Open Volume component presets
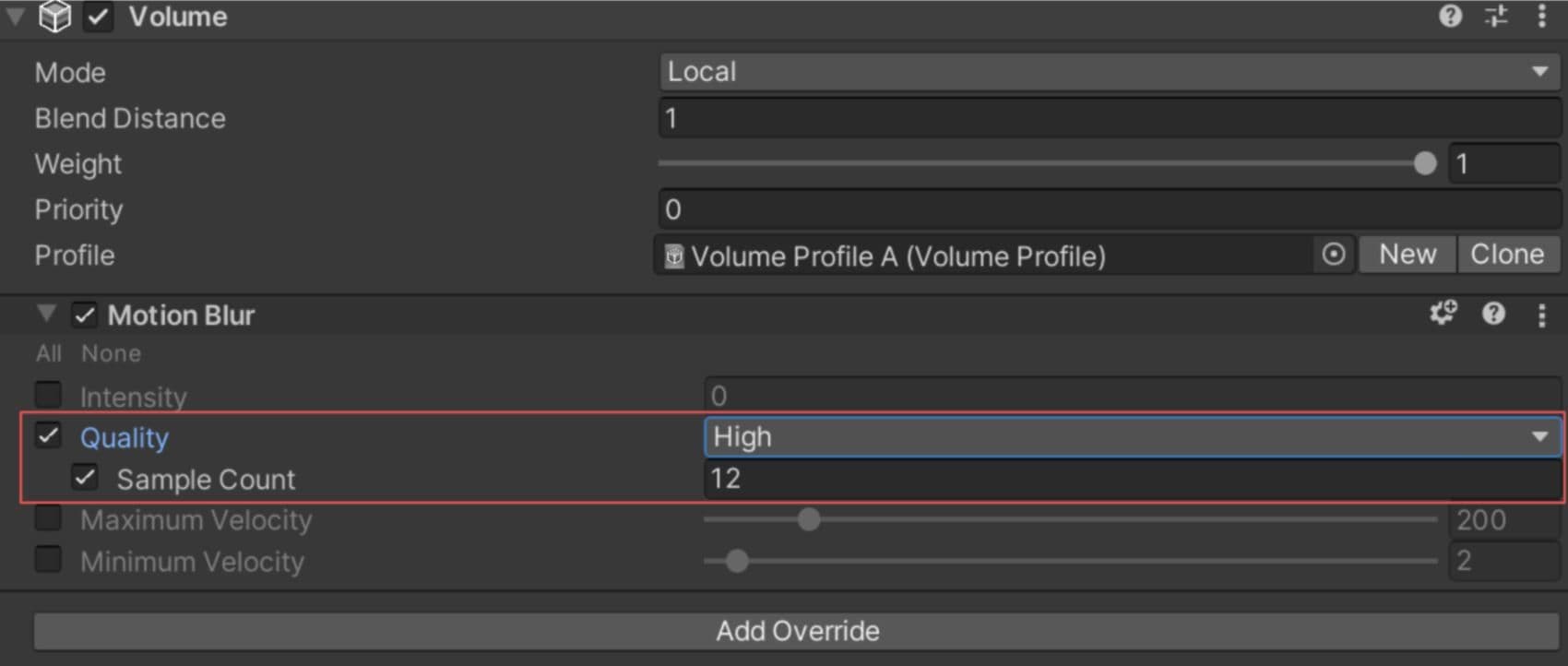 tap(1496, 16)
